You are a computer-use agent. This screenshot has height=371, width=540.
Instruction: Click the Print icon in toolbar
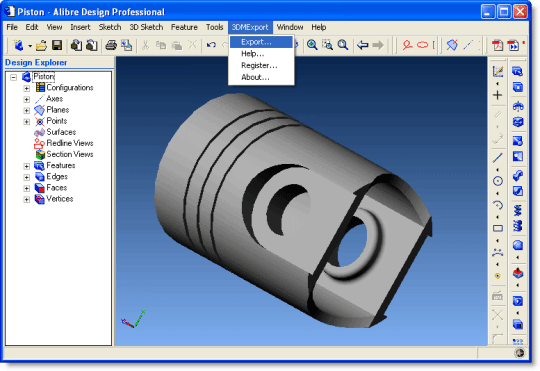pyautogui.click(x=111, y=45)
